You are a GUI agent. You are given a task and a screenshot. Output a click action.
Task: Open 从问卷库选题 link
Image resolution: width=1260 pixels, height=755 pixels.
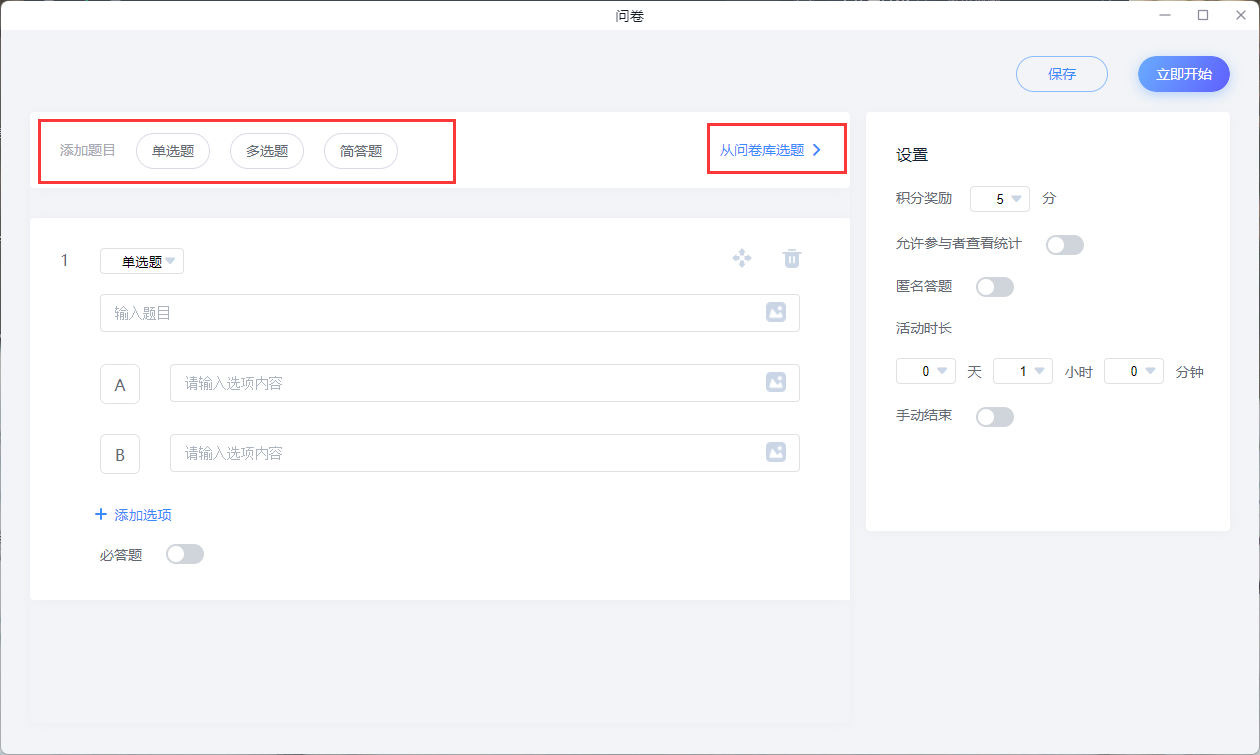click(x=762, y=150)
